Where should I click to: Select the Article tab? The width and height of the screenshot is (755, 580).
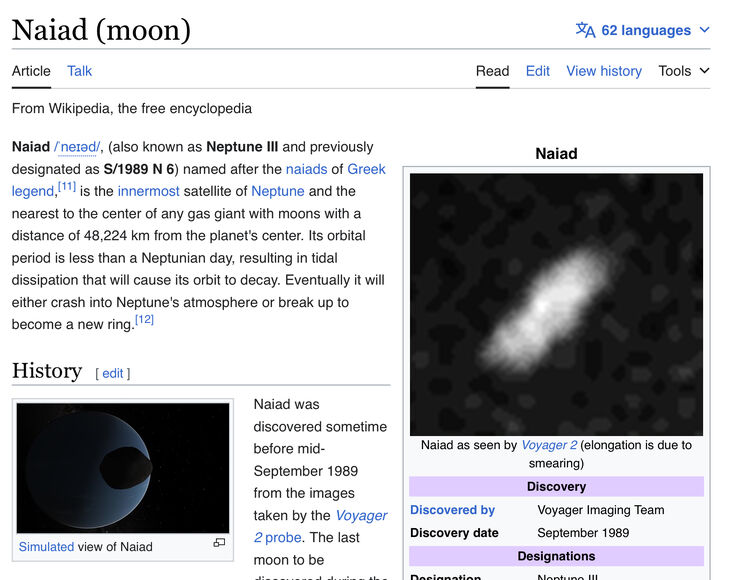31,71
